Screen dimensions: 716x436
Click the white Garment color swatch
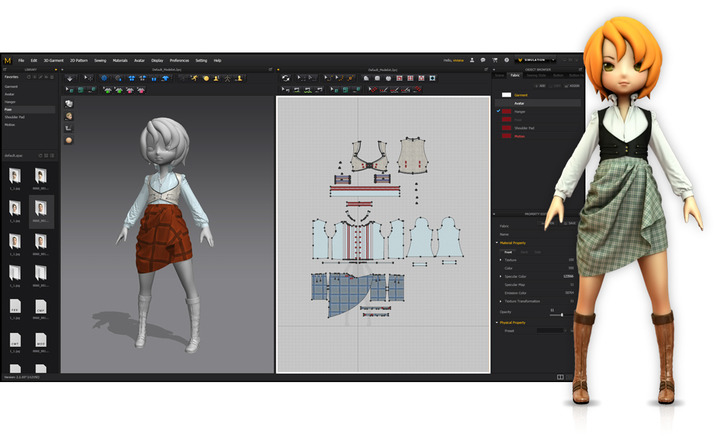click(x=506, y=94)
